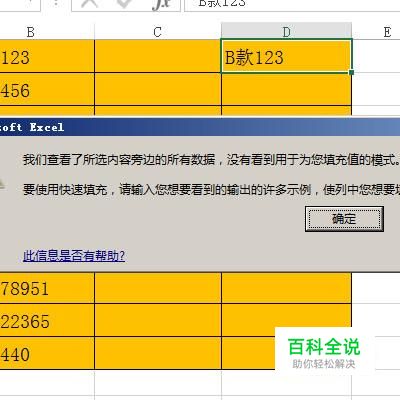This screenshot has width=400, height=400.
Task: Open the 此信息是否有帮助? link
Action: [x=74, y=256]
